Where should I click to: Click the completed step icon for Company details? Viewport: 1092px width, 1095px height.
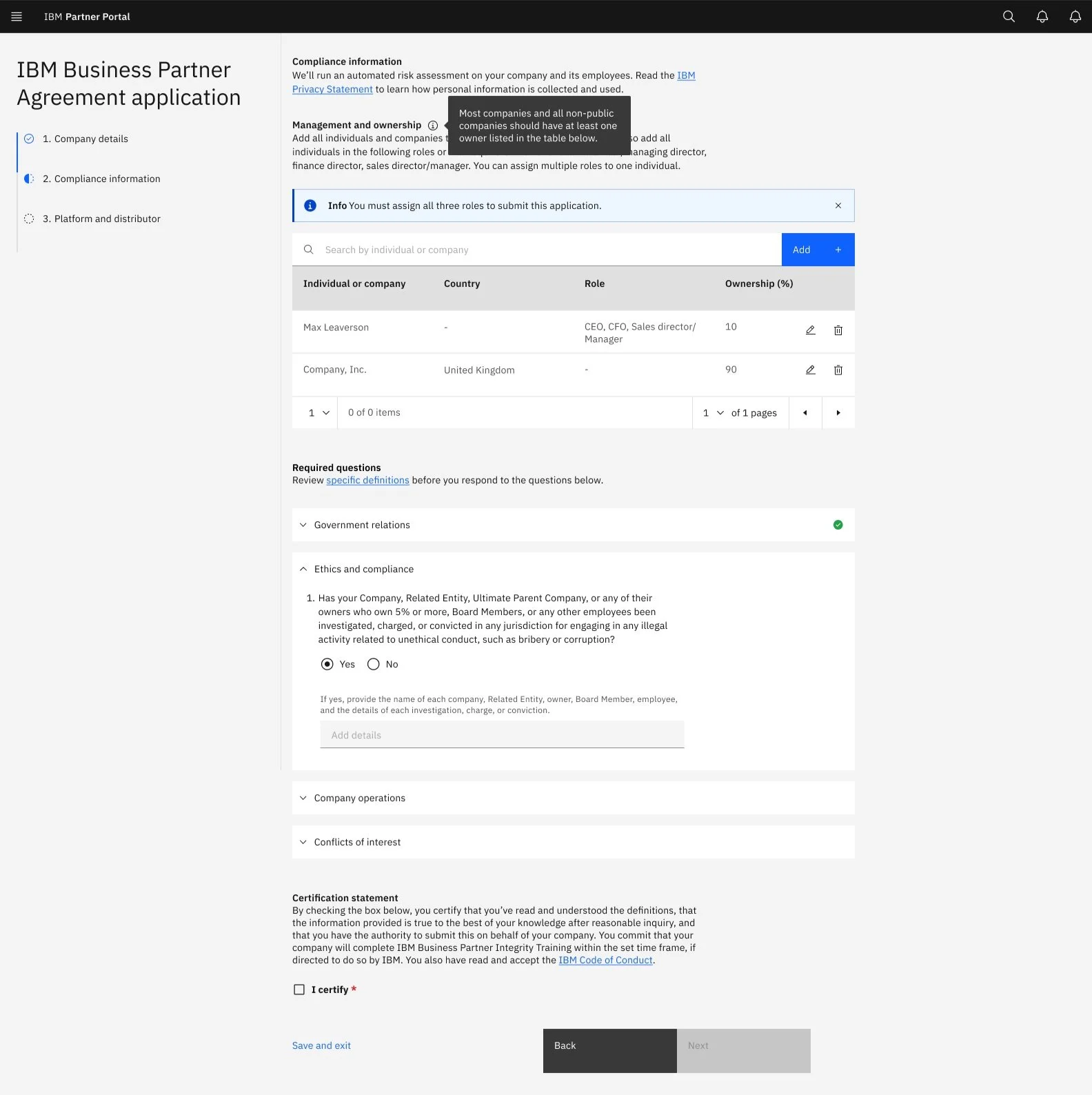[29, 139]
